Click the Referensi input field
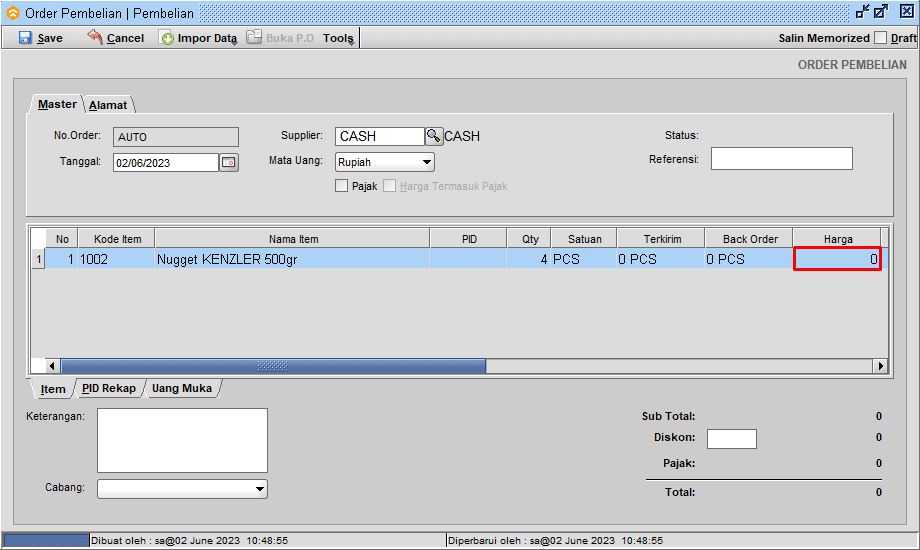920x550 pixels. 782,158
